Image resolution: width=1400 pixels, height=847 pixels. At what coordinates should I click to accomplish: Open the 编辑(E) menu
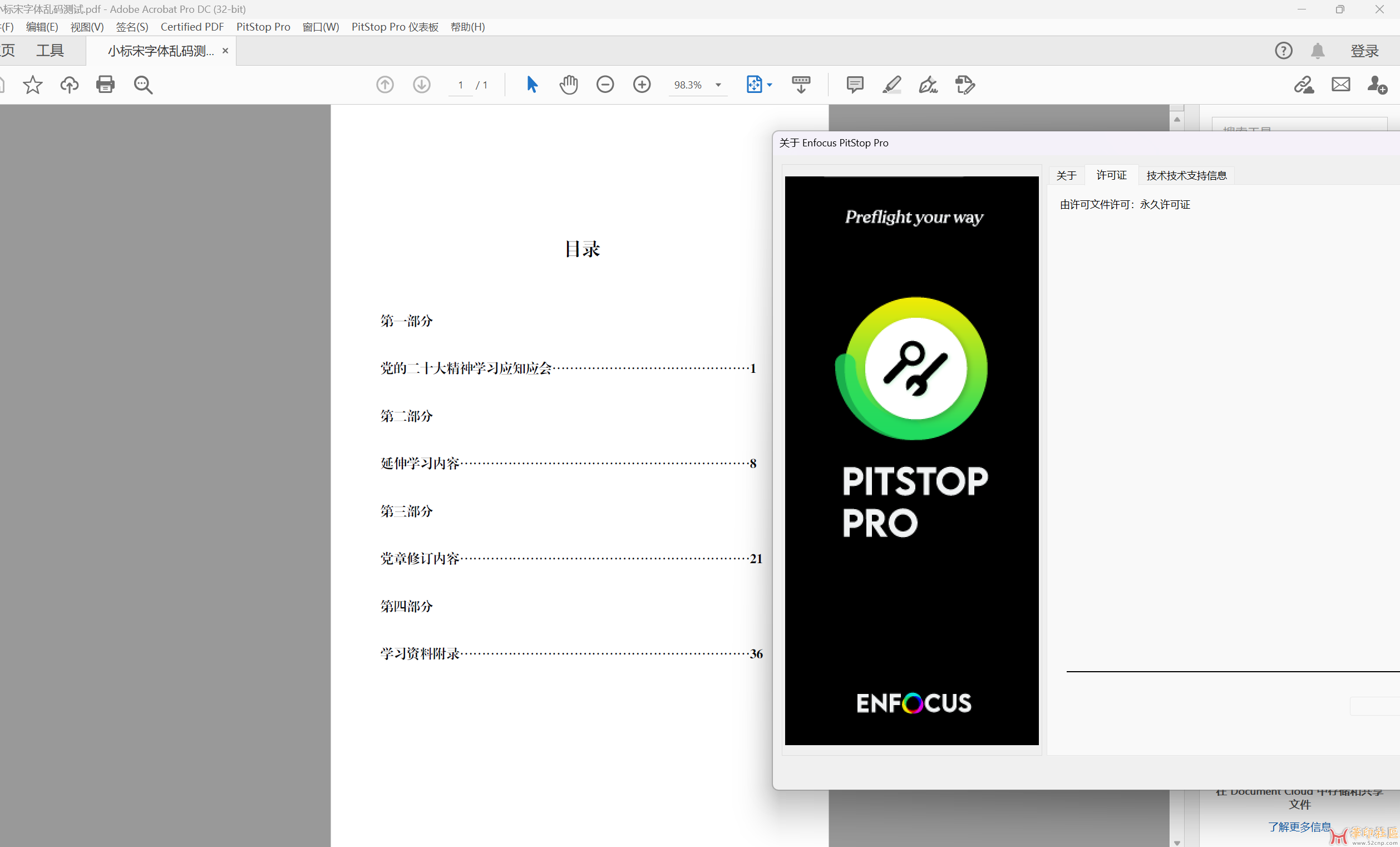tap(42, 27)
